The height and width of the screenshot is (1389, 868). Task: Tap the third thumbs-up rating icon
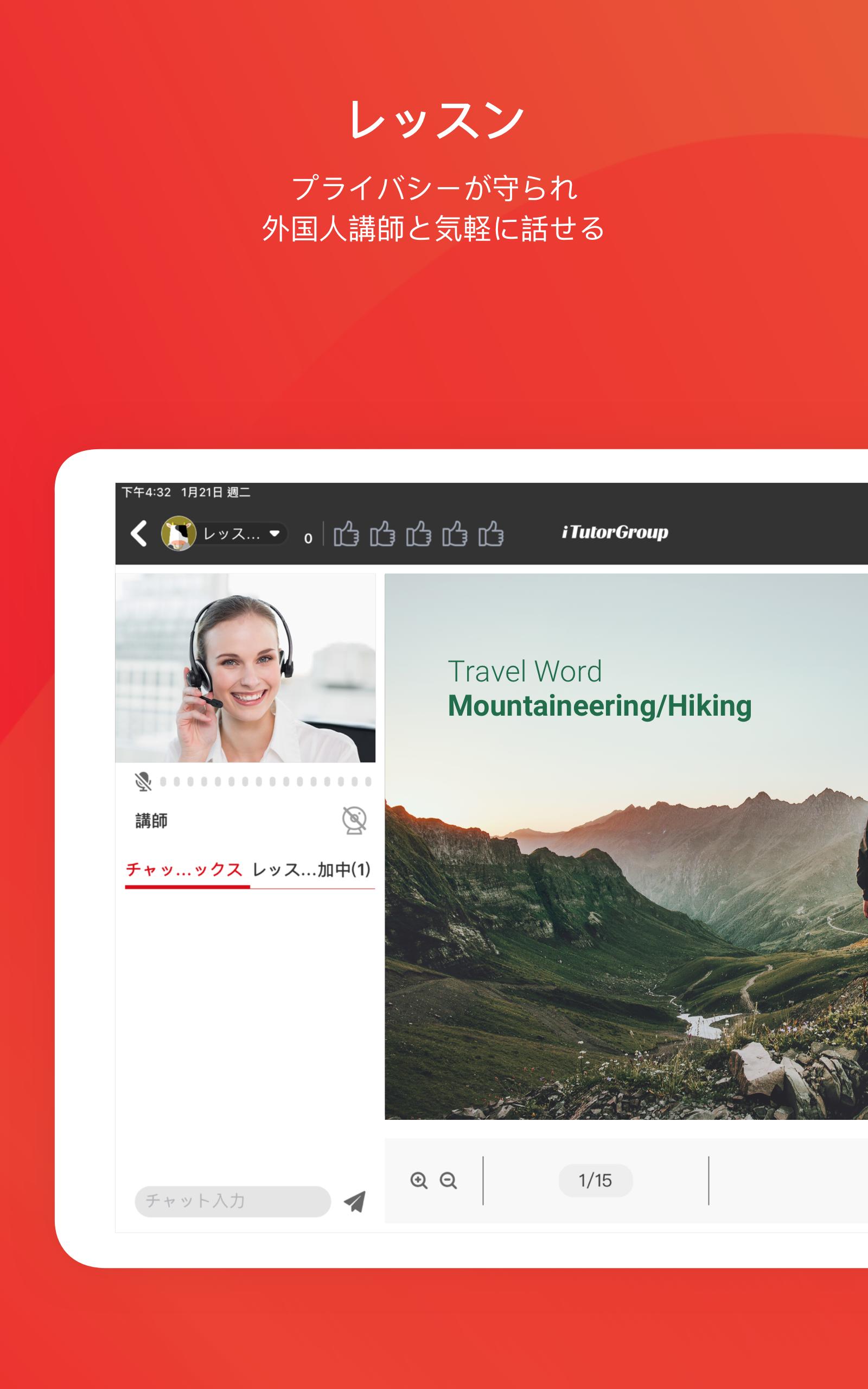point(418,533)
